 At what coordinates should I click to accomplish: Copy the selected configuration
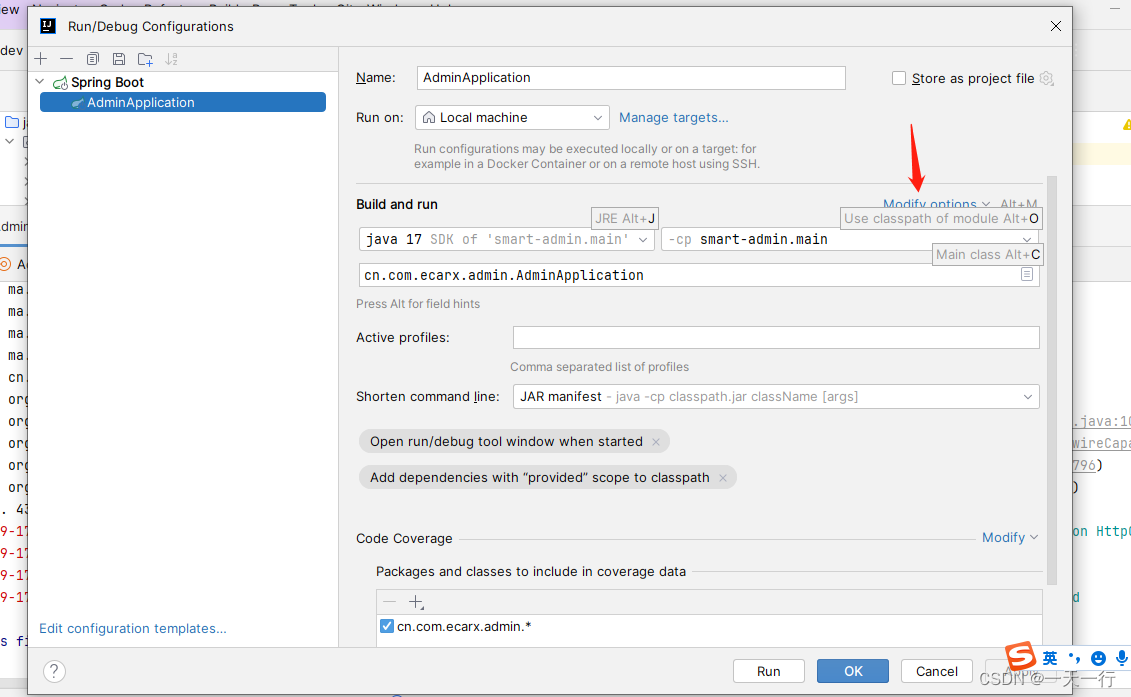pos(92,58)
